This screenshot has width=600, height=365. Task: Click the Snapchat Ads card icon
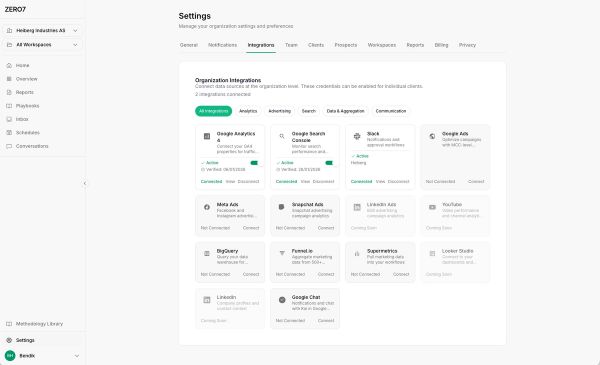(282, 207)
